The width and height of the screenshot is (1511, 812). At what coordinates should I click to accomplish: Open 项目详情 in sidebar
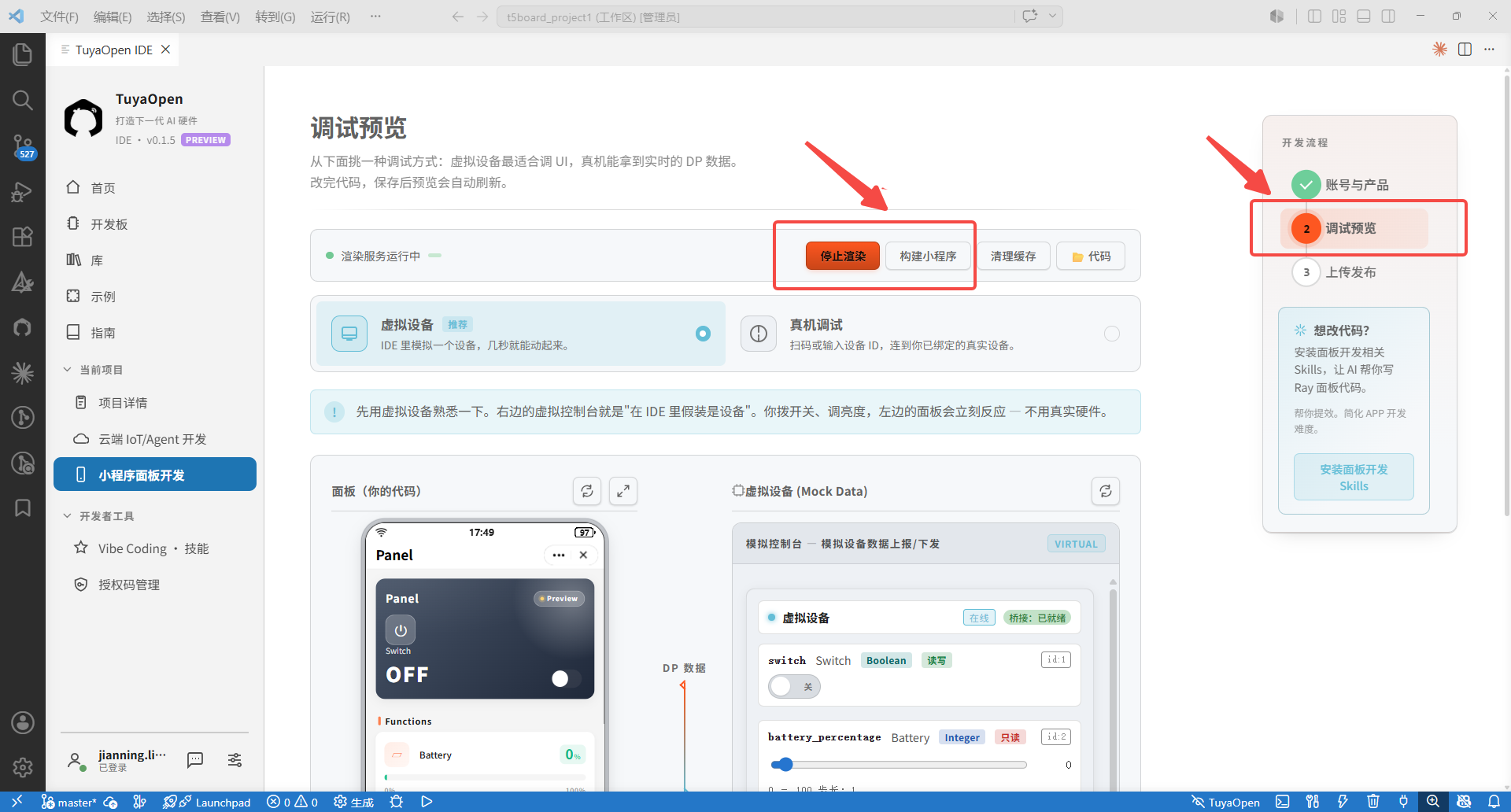point(154,403)
